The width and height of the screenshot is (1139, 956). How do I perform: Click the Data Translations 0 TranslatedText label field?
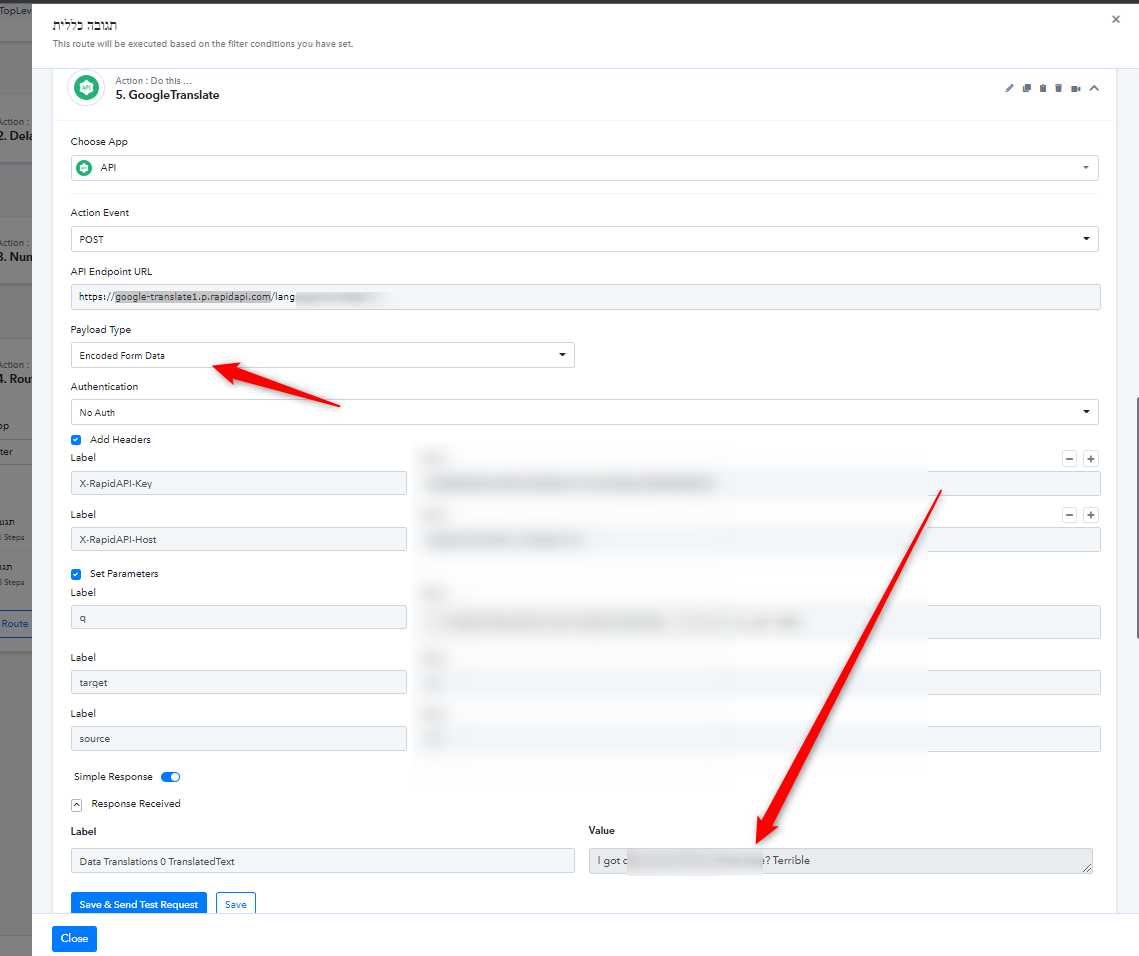(x=323, y=861)
